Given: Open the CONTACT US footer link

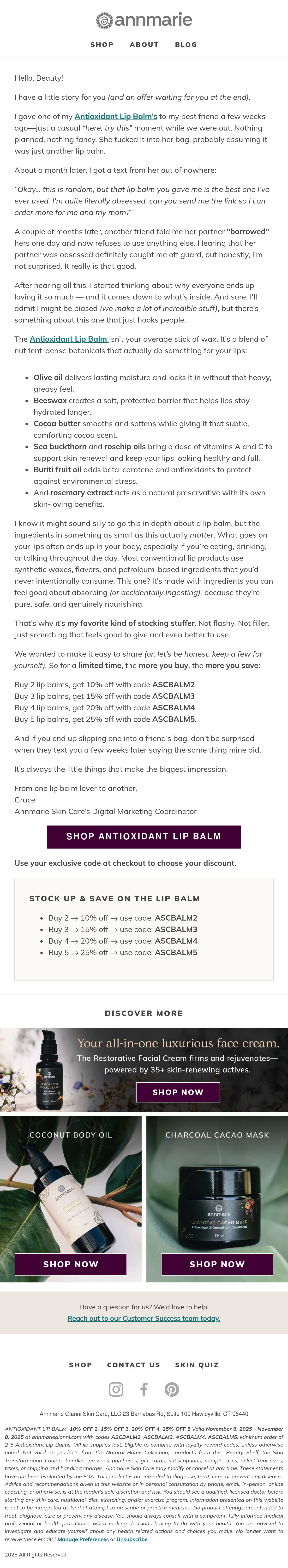Looking at the screenshot, I should [133, 1365].
